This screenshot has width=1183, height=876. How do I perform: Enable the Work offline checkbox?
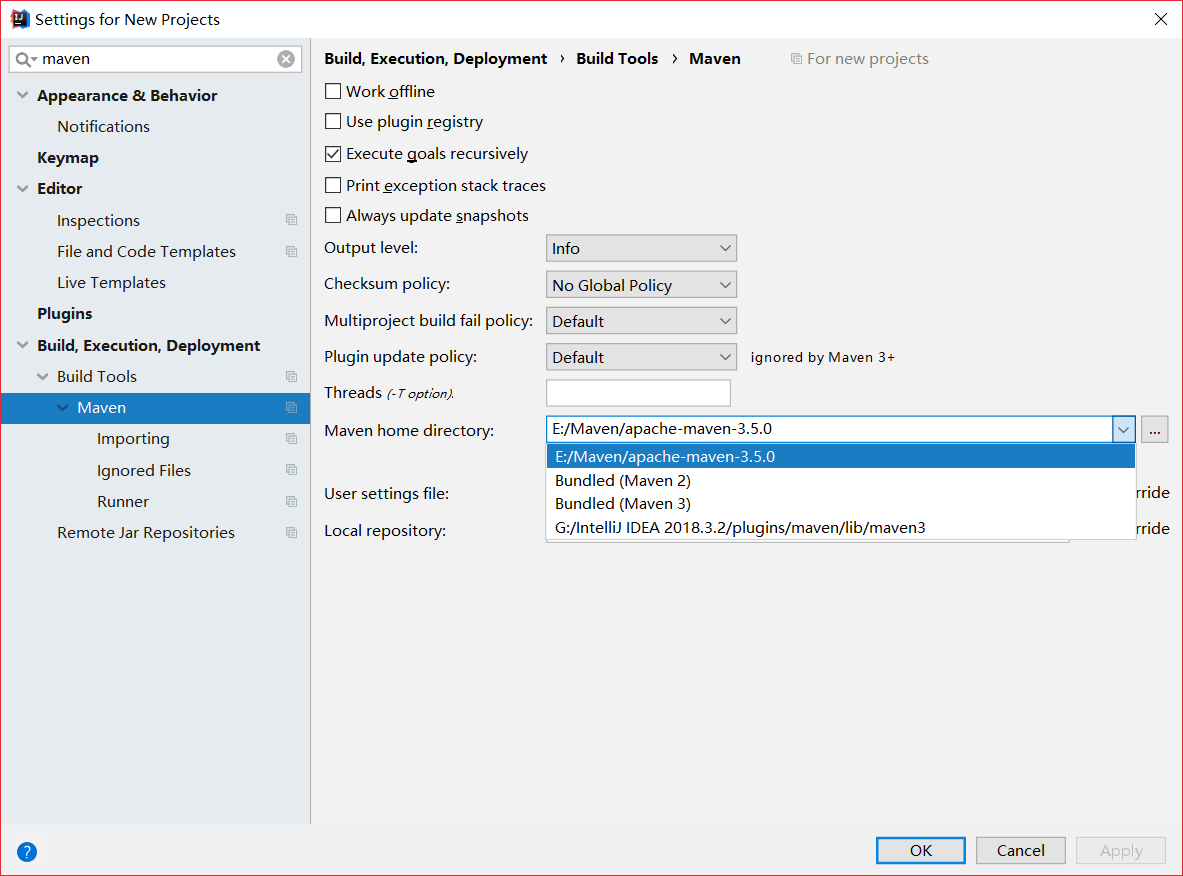click(x=334, y=92)
